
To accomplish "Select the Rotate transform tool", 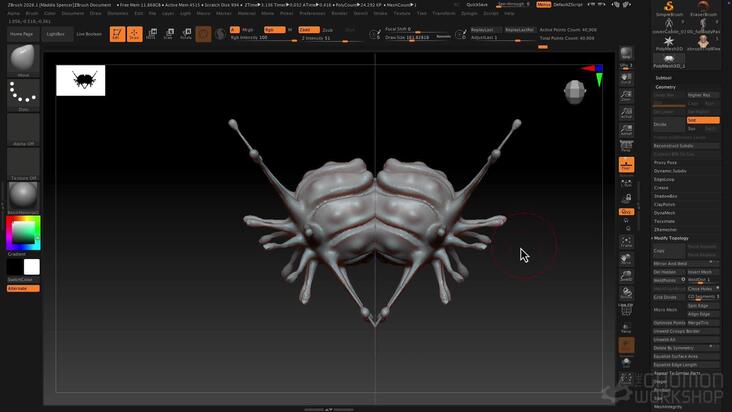I will (x=186, y=34).
